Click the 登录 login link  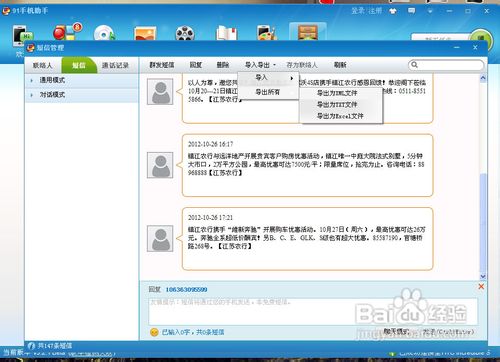pos(358,11)
